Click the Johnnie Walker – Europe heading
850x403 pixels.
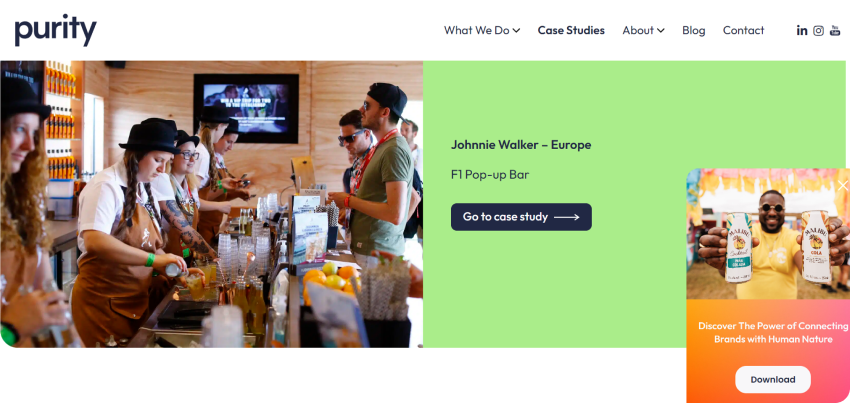click(x=521, y=145)
